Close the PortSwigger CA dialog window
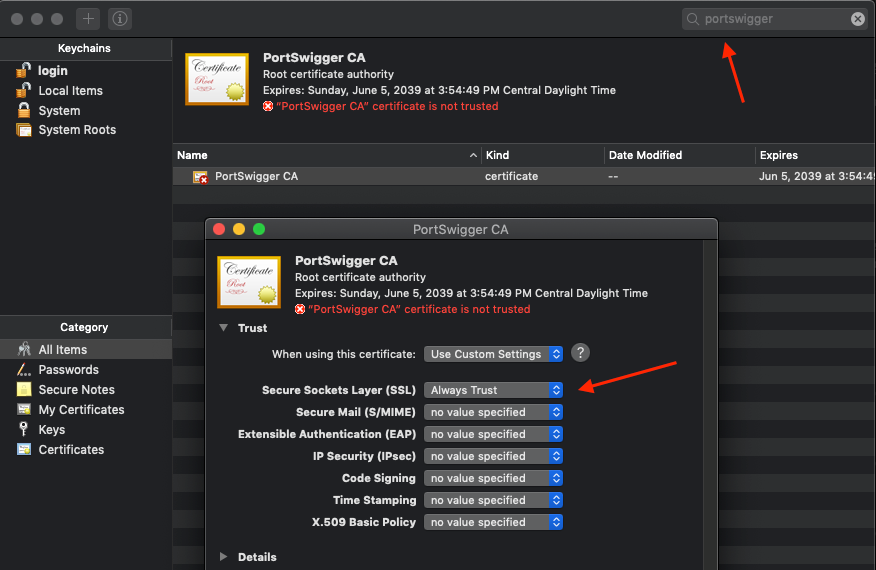Screen dimensions: 876x570 tap(219, 229)
